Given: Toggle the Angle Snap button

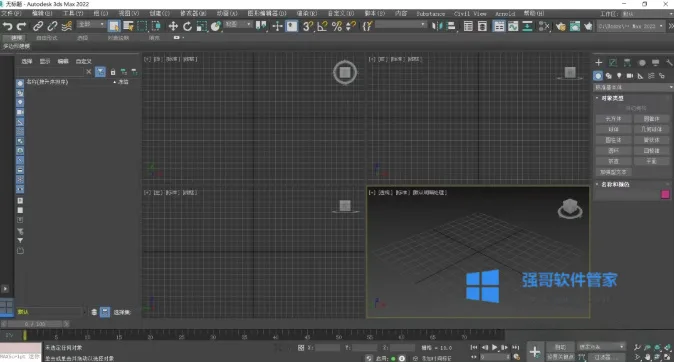Looking at the screenshot, I should 322,26.
